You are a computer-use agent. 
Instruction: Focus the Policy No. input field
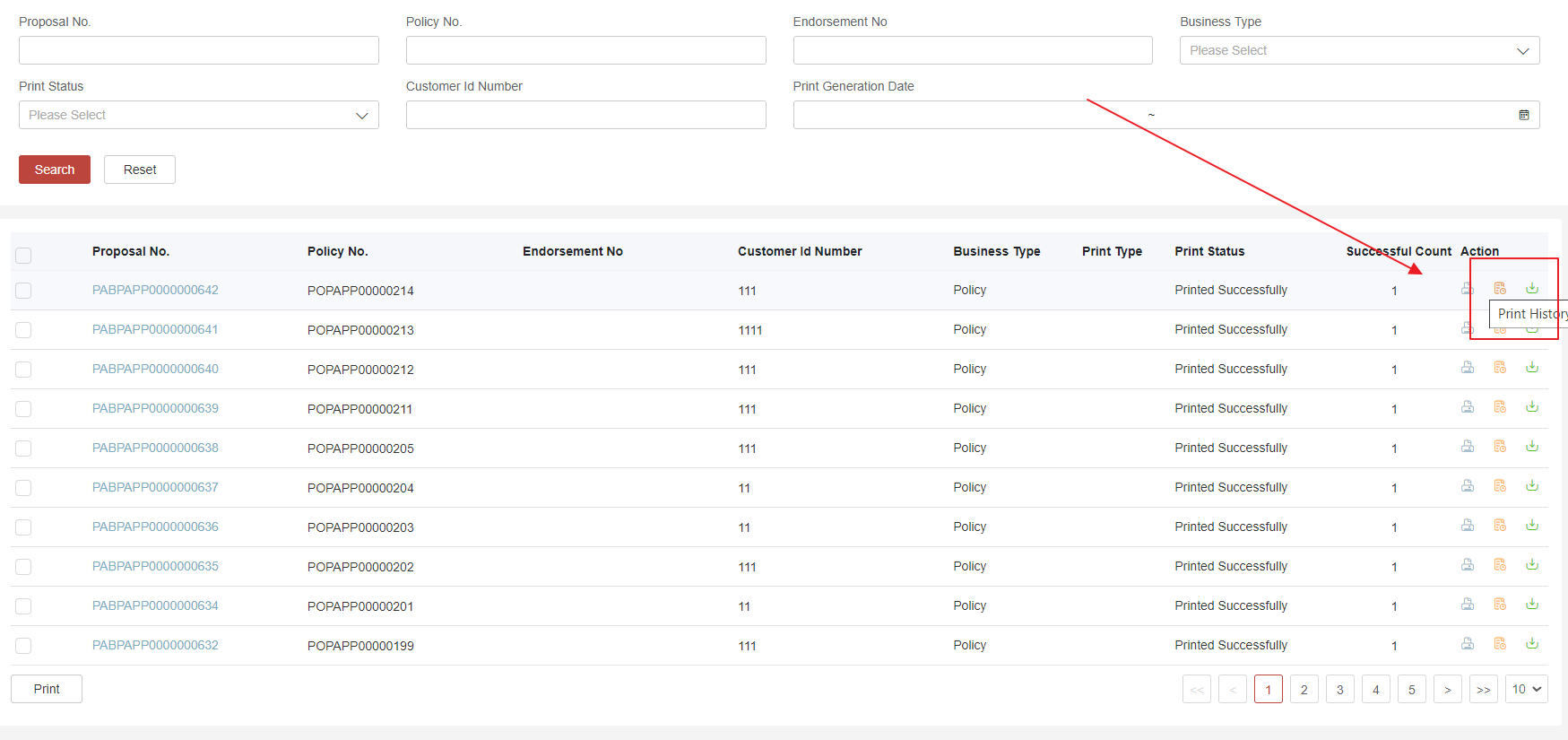(585, 50)
